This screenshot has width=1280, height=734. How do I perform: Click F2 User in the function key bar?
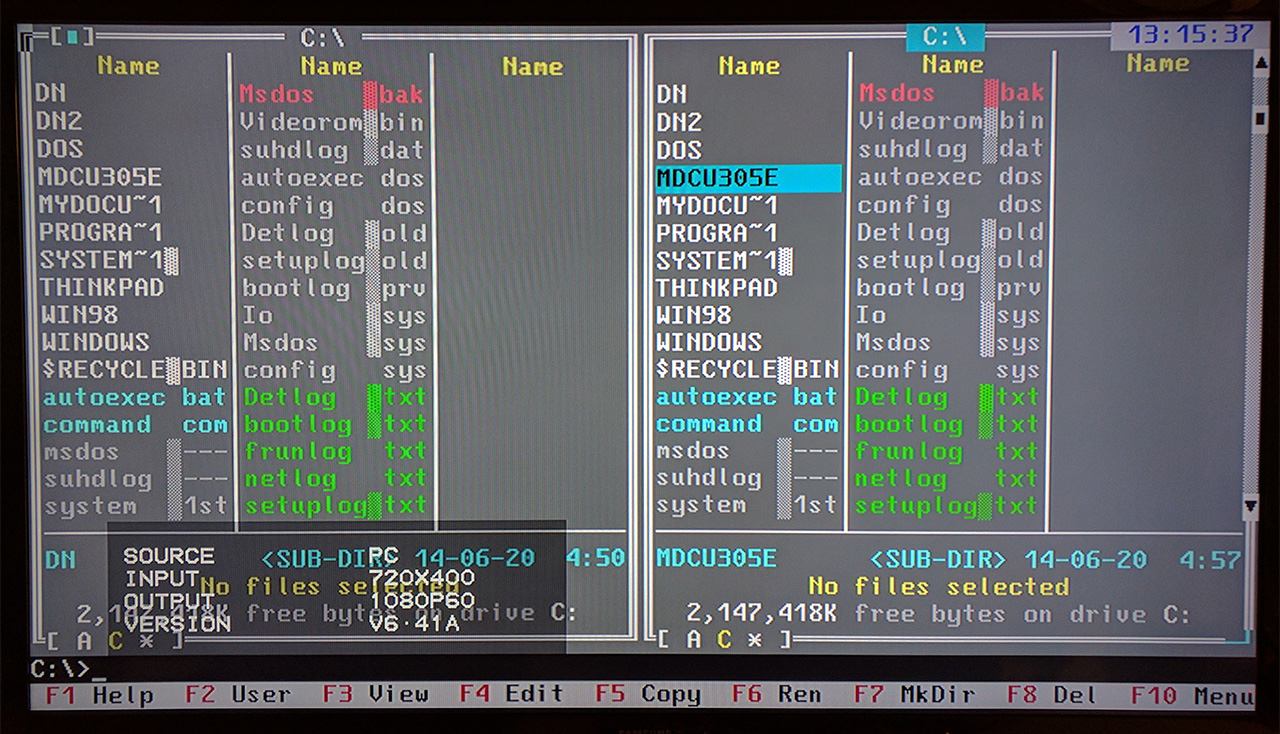click(237, 694)
